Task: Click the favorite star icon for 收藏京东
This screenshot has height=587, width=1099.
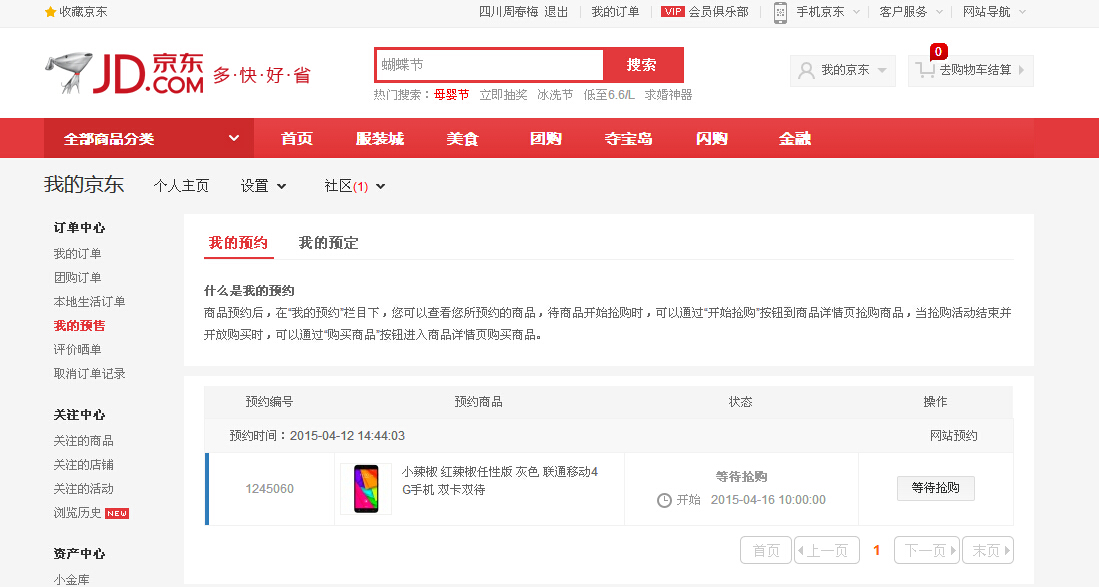Action: coord(51,12)
